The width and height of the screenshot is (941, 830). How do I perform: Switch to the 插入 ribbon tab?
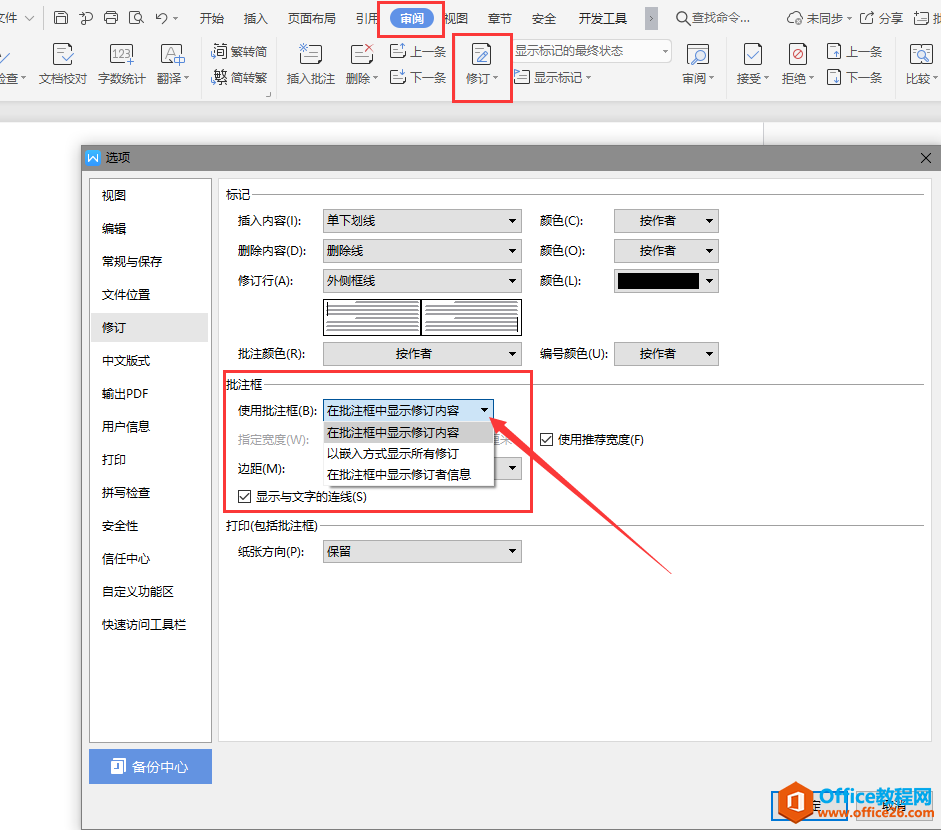coord(256,19)
